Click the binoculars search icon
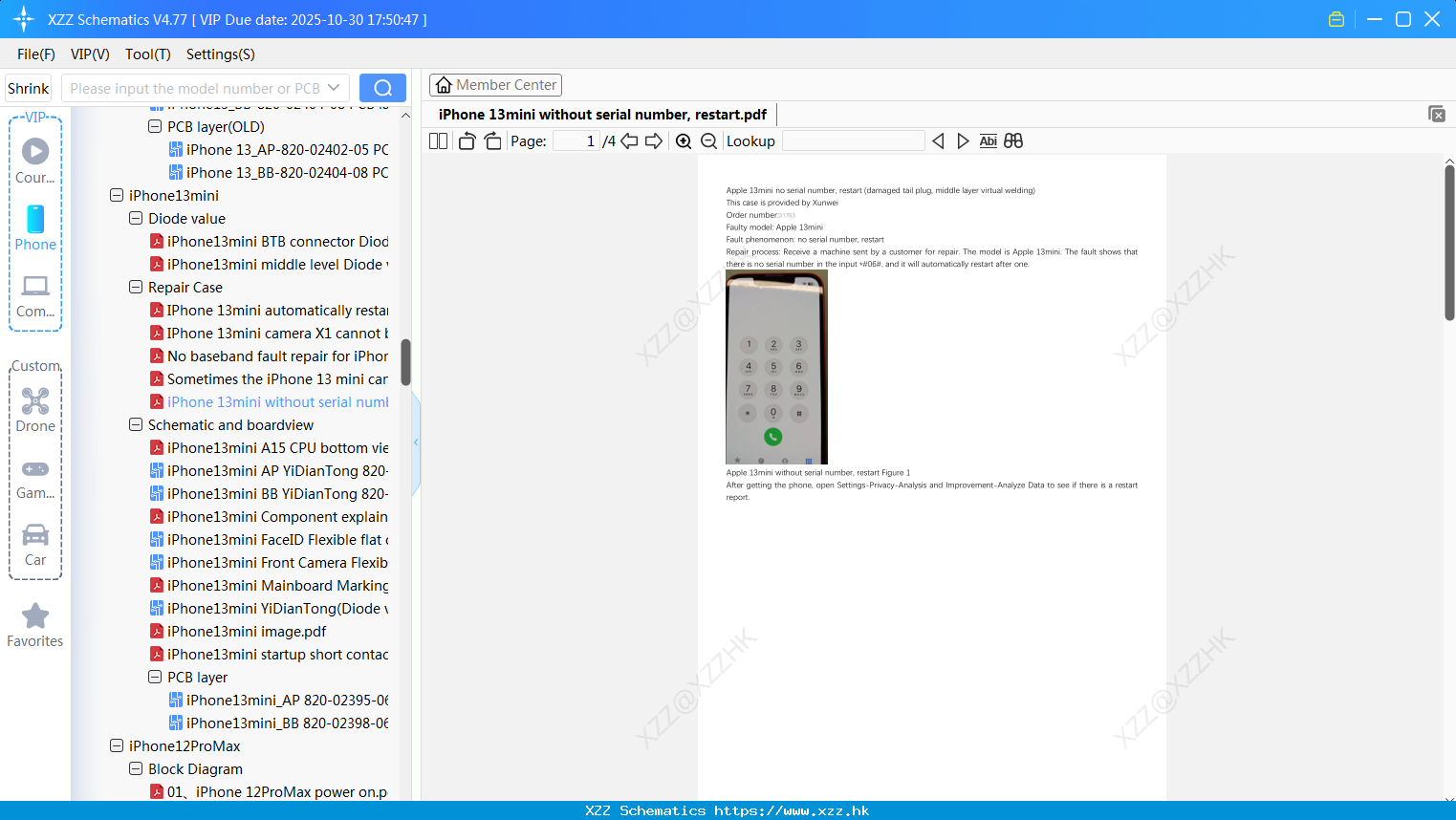Screen dimensions: 1456x820 click(x=1013, y=141)
